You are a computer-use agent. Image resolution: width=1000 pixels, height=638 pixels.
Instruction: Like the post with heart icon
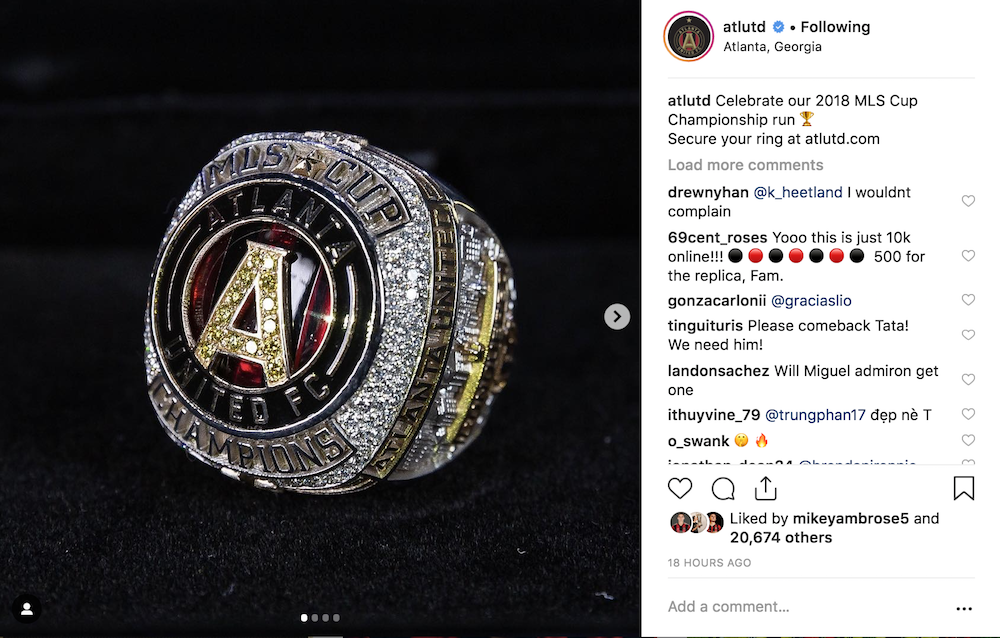point(680,489)
